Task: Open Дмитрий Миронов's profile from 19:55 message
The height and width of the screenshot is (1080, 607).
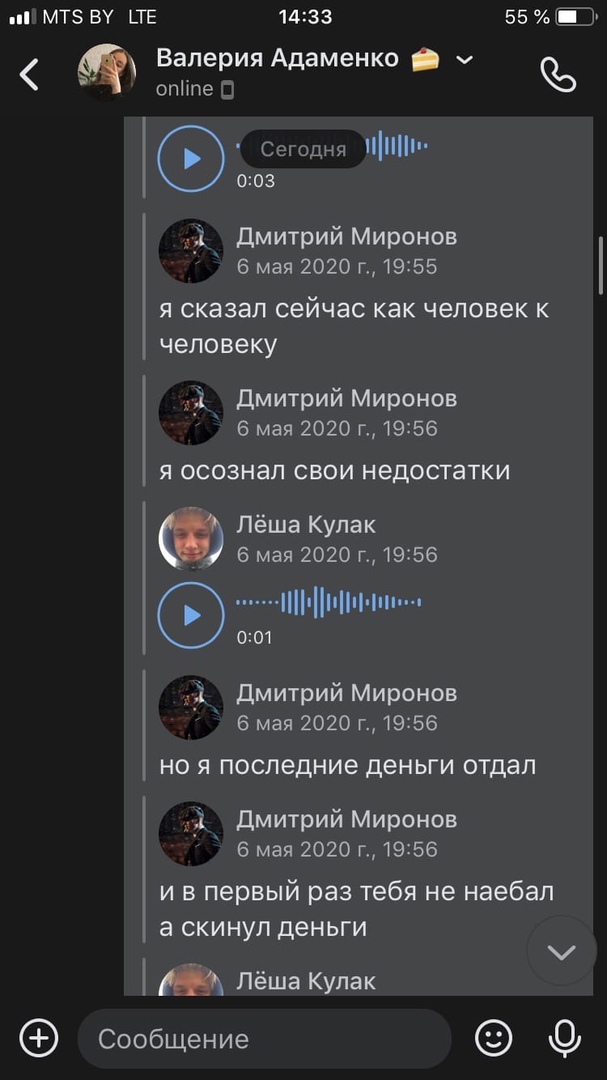Action: (191, 251)
